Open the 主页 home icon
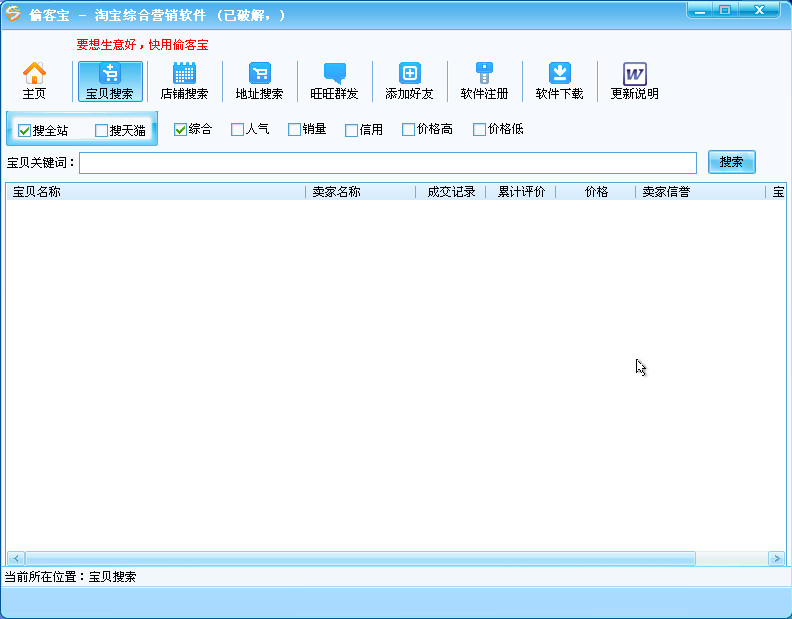The image size is (792, 619). [x=34, y=81]
